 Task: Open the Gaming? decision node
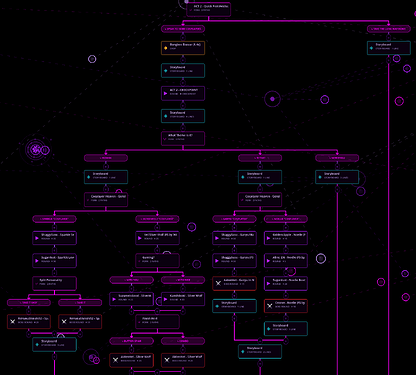click(157, 260)
